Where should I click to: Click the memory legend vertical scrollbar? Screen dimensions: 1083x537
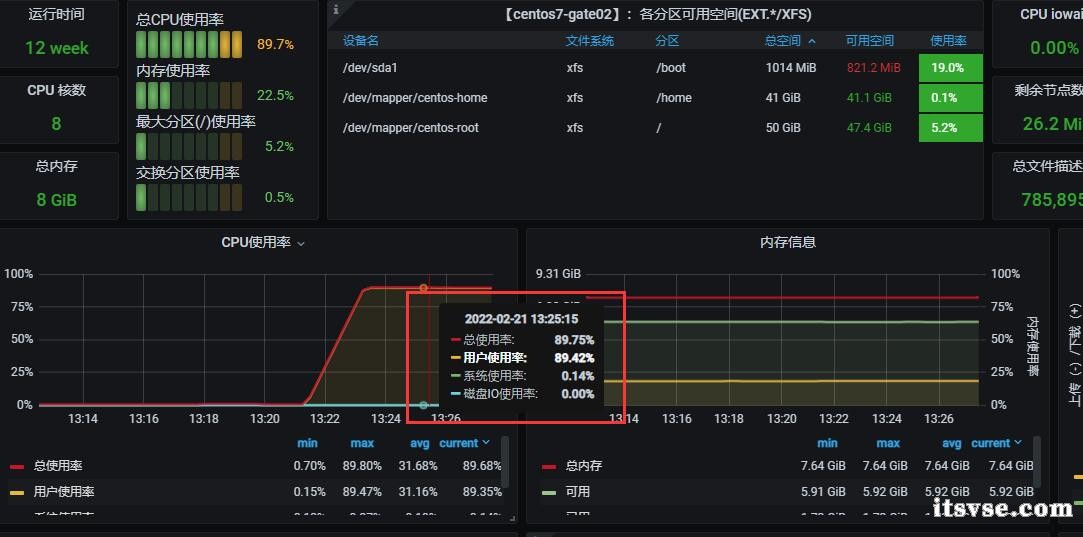[x=1037, y=462]
